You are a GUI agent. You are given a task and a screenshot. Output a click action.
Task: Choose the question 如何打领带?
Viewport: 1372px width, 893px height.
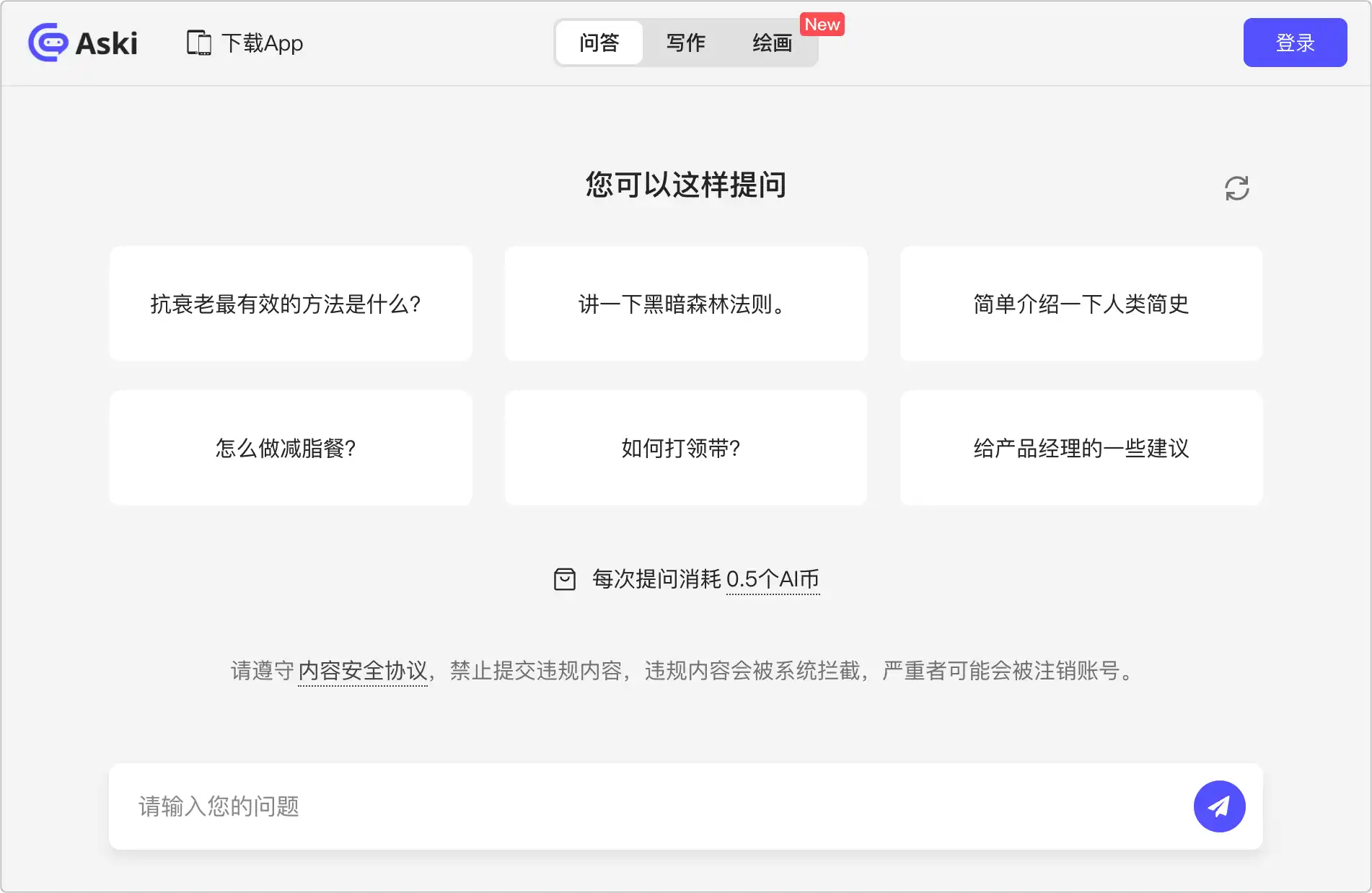[686, 448]
